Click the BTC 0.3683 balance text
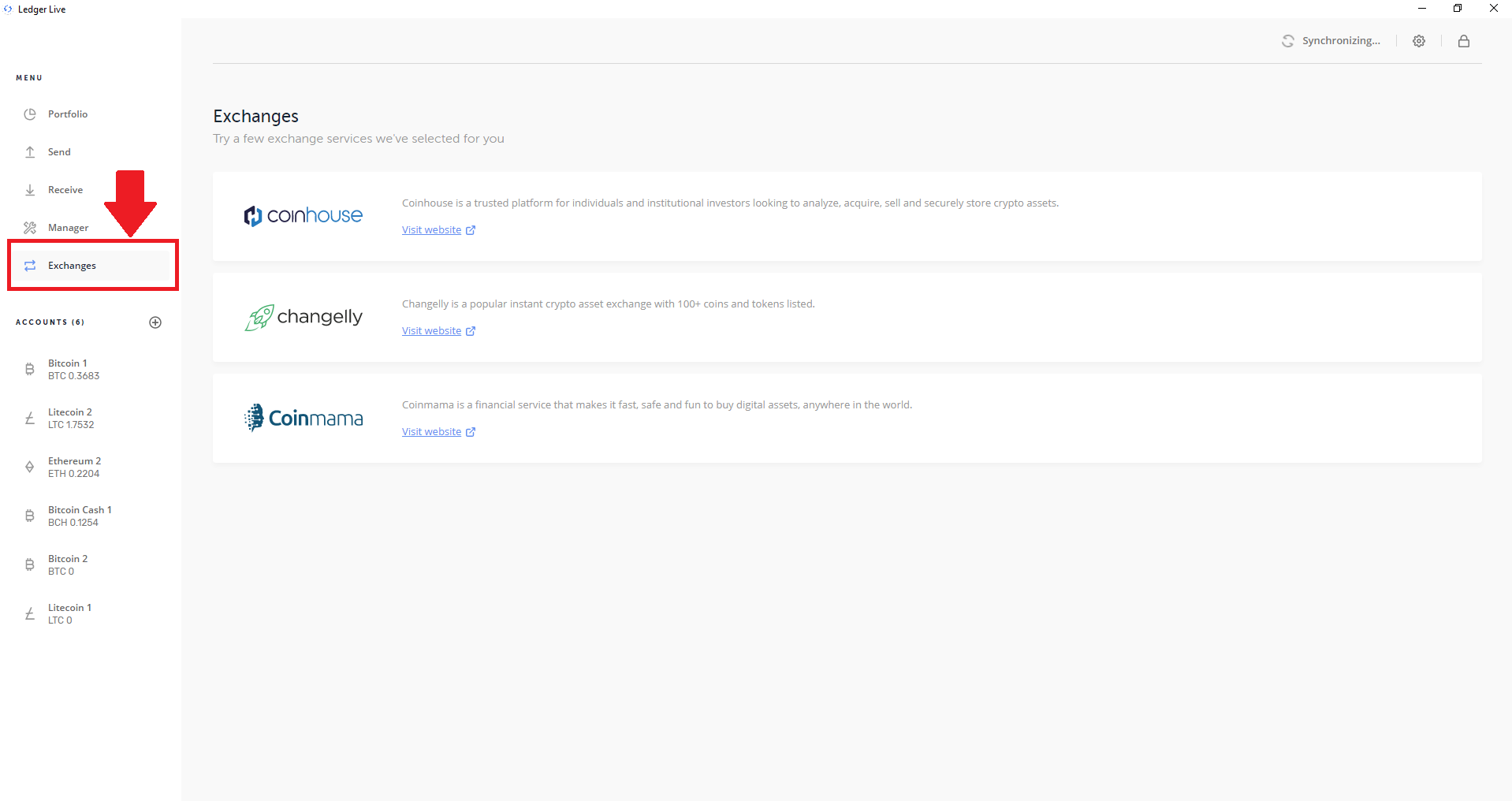The image size is (1512, 801). [x=73, y=376]
